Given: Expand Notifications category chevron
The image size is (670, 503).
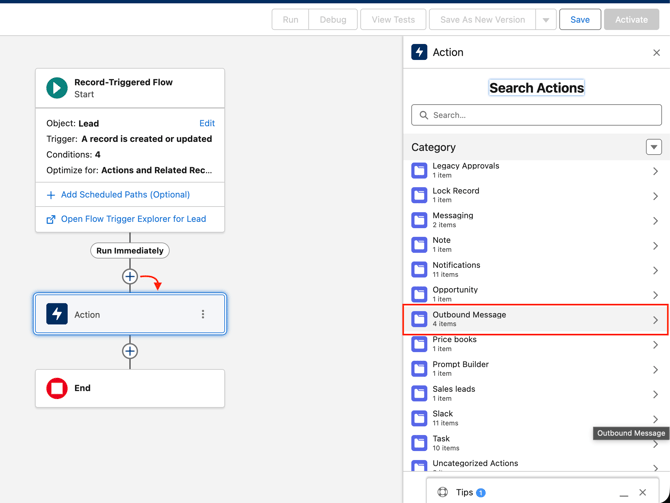Looking at the screenshot, I should click(655, 270).
